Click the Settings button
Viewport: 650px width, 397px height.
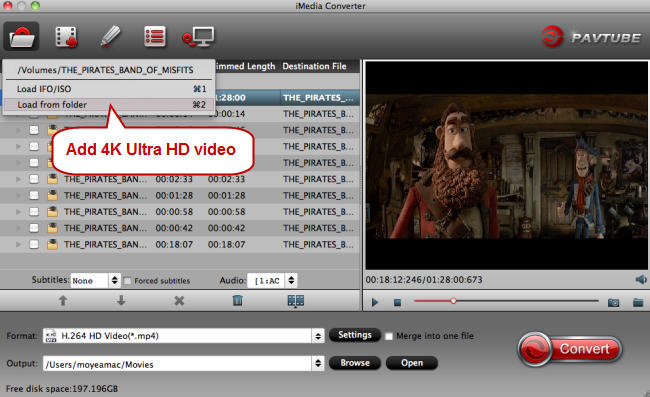pos(355,335)
